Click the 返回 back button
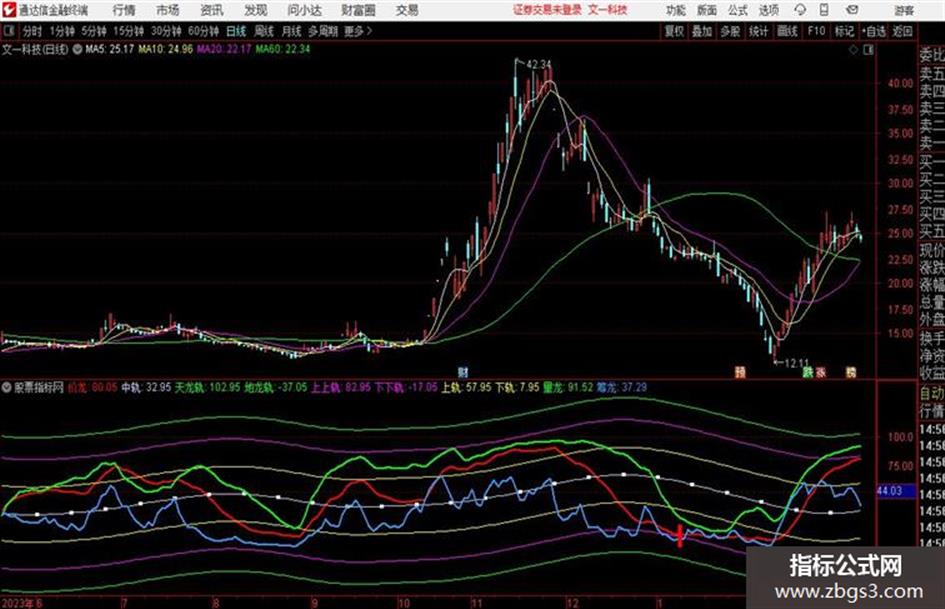Screen dimensions: 945x609 click(902, 31)
